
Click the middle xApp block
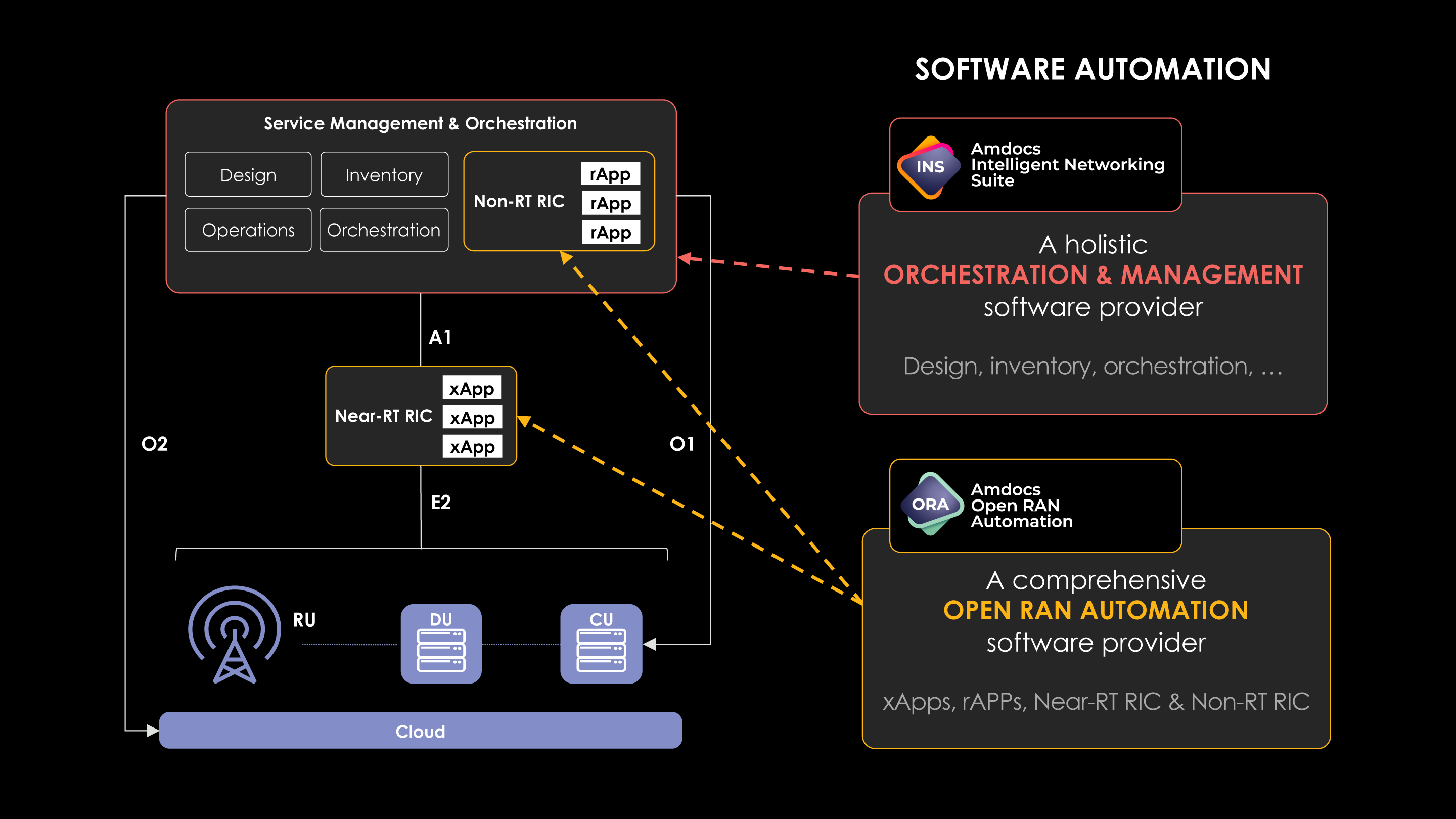point(472,418)
